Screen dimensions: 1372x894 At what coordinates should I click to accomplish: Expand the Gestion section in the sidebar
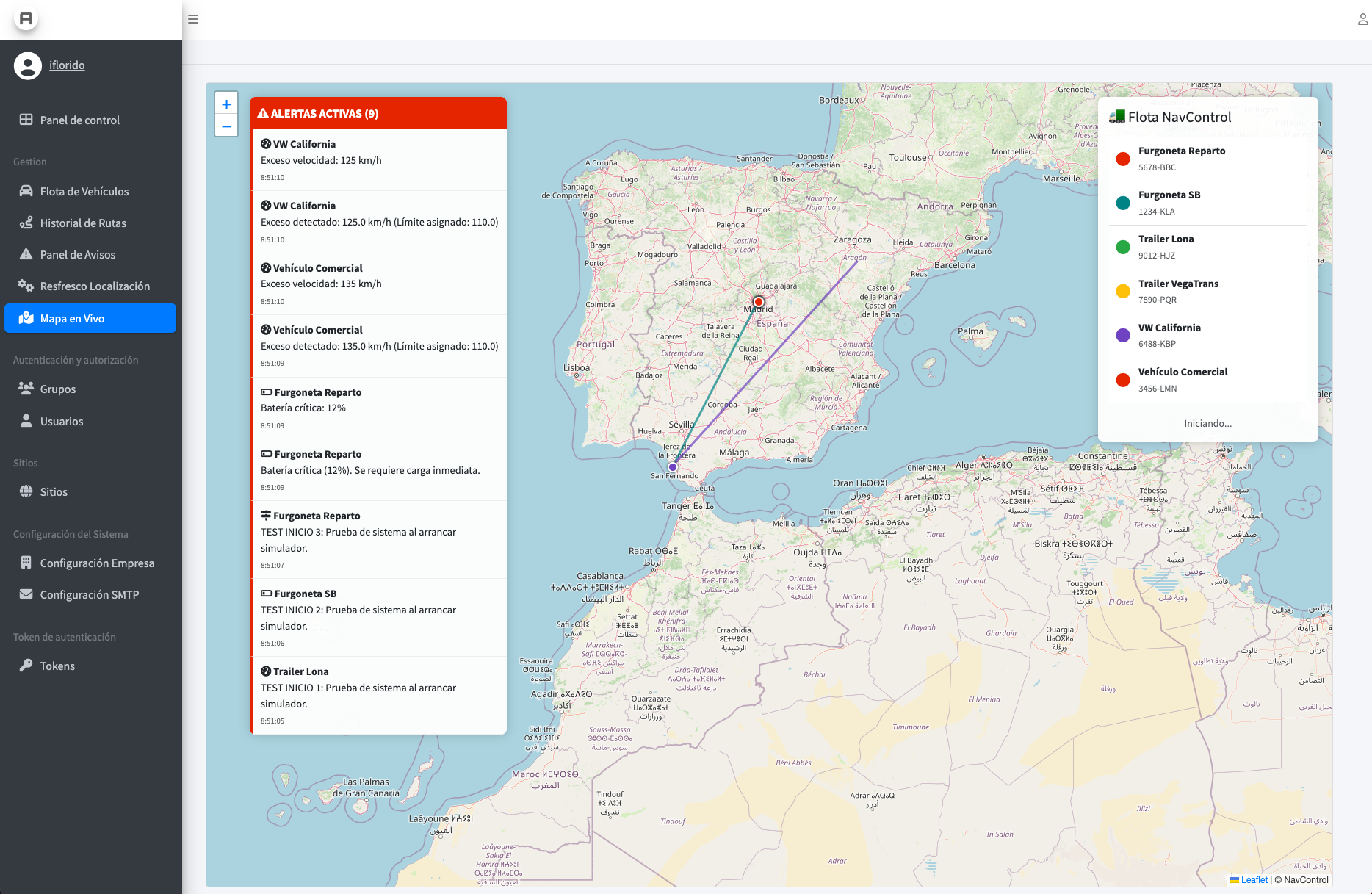(x=30, y=162)
